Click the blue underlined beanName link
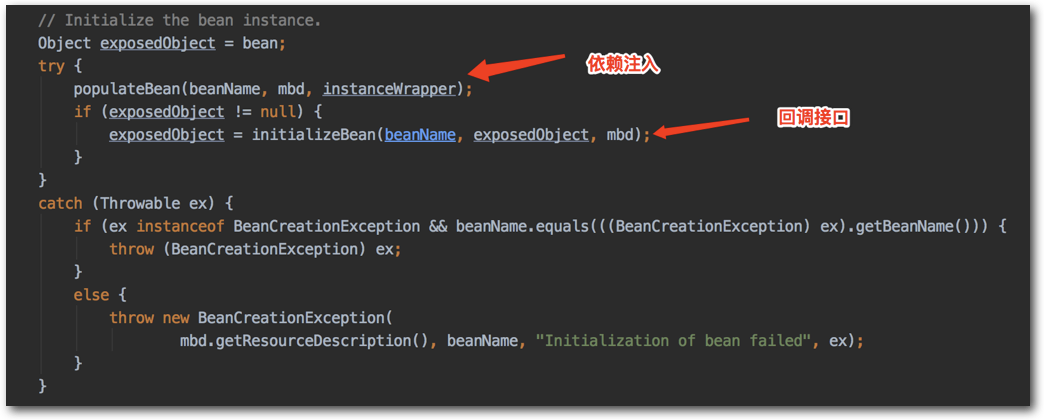1044x420 pixels. [420, 134]
